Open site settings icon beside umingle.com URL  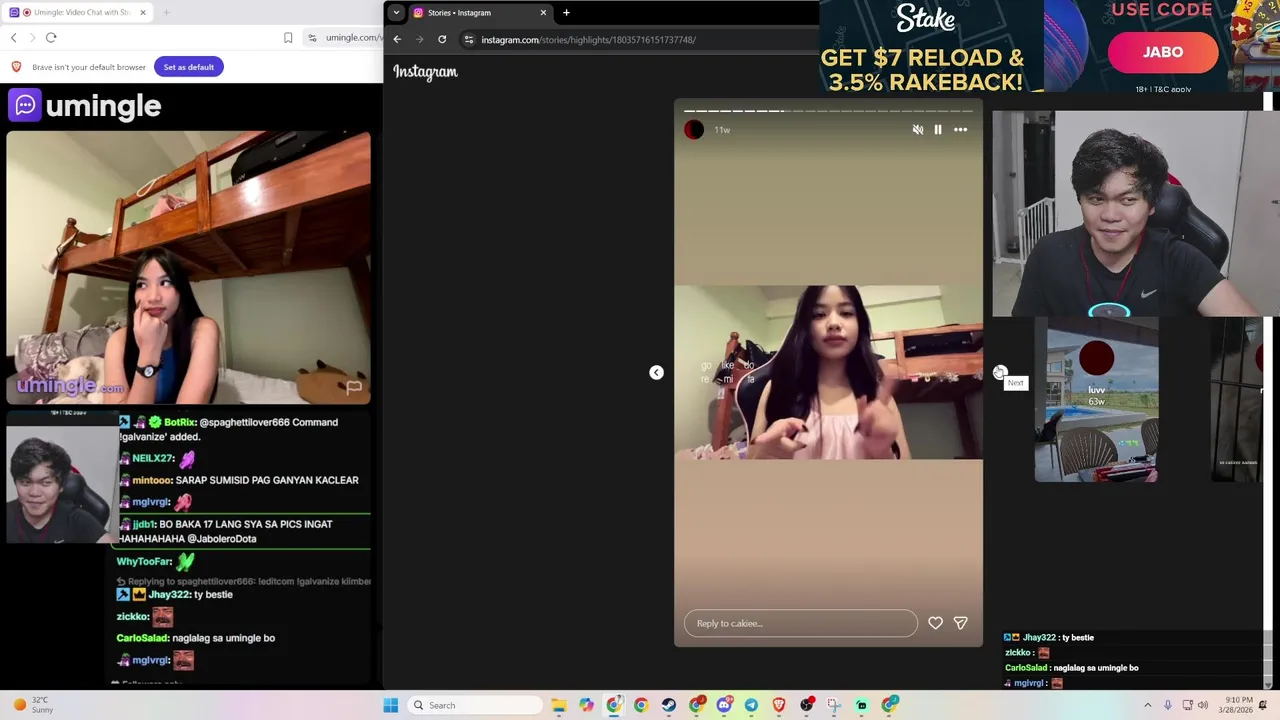[313, 38]
